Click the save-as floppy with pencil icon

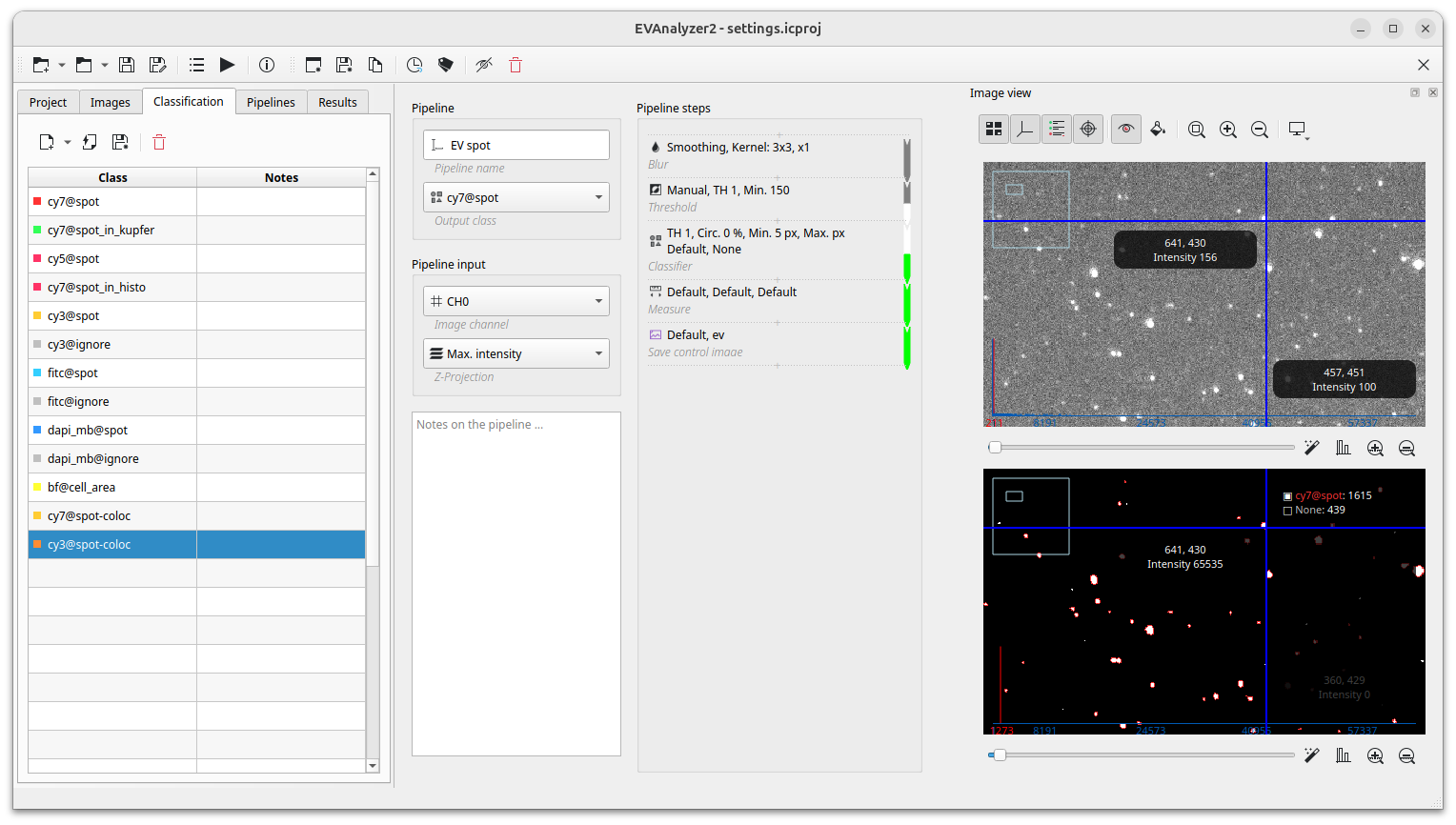click(x=158, y=65)
